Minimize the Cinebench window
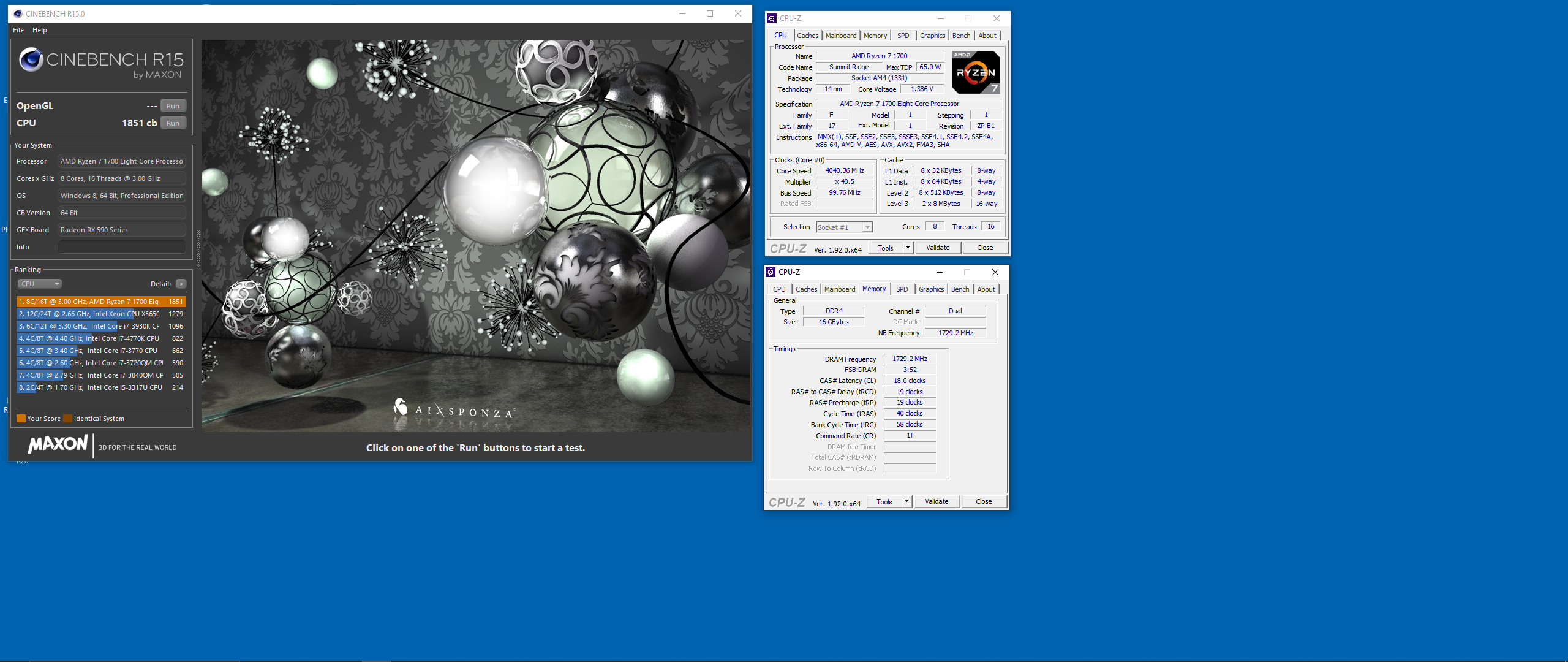This screenshot has width=1568, height=662. pos(682,13)
